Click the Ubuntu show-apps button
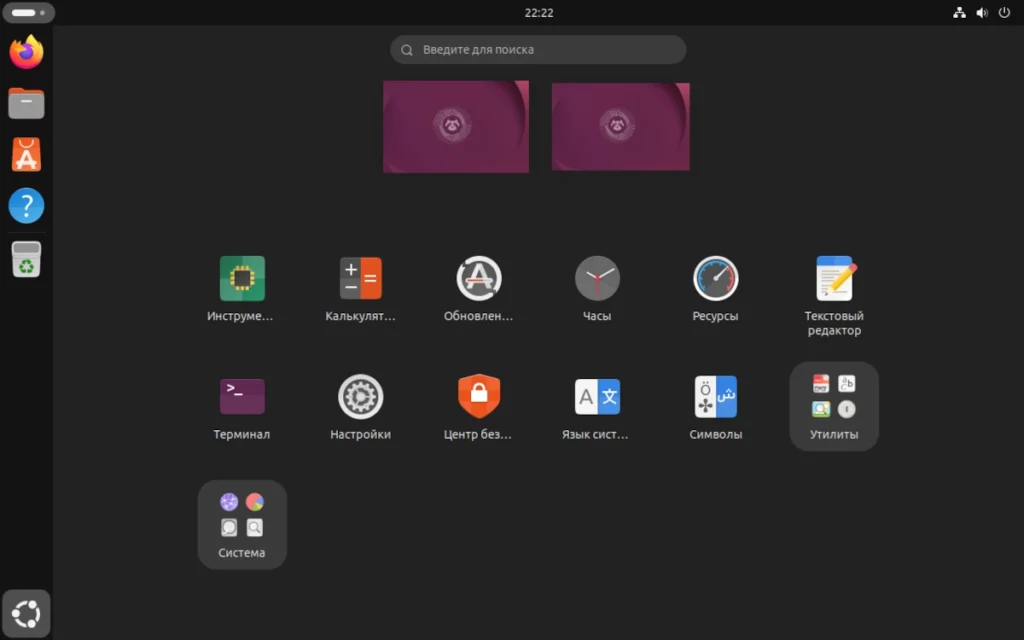 26,614
